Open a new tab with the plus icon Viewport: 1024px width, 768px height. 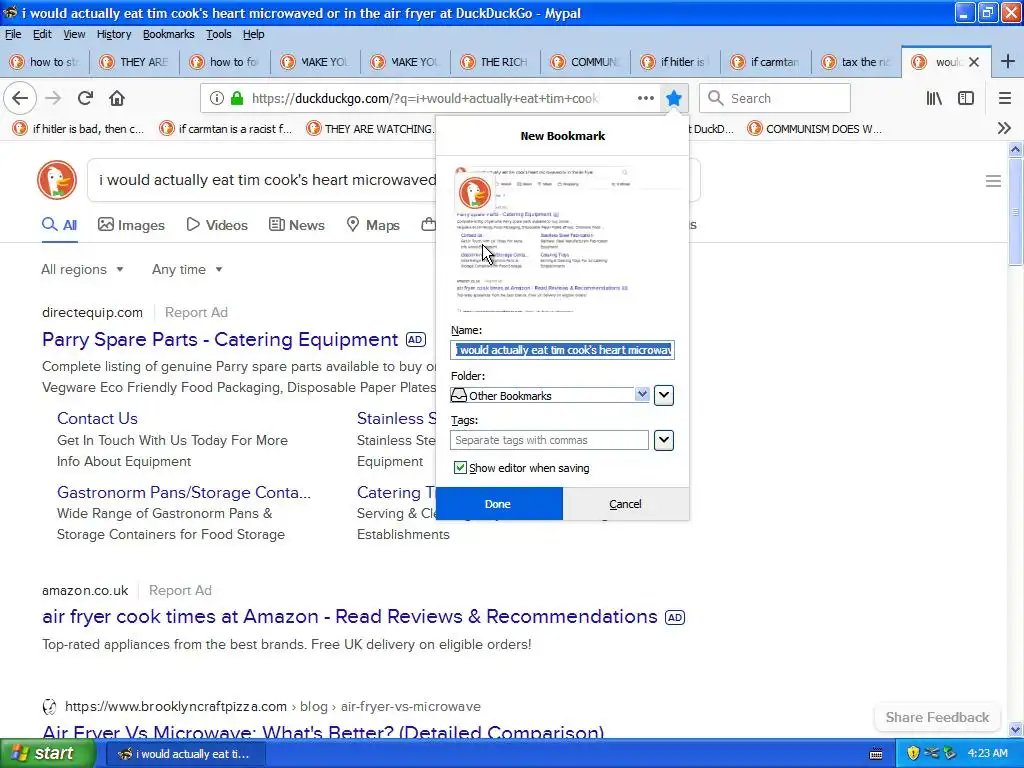click(1008, 61)
